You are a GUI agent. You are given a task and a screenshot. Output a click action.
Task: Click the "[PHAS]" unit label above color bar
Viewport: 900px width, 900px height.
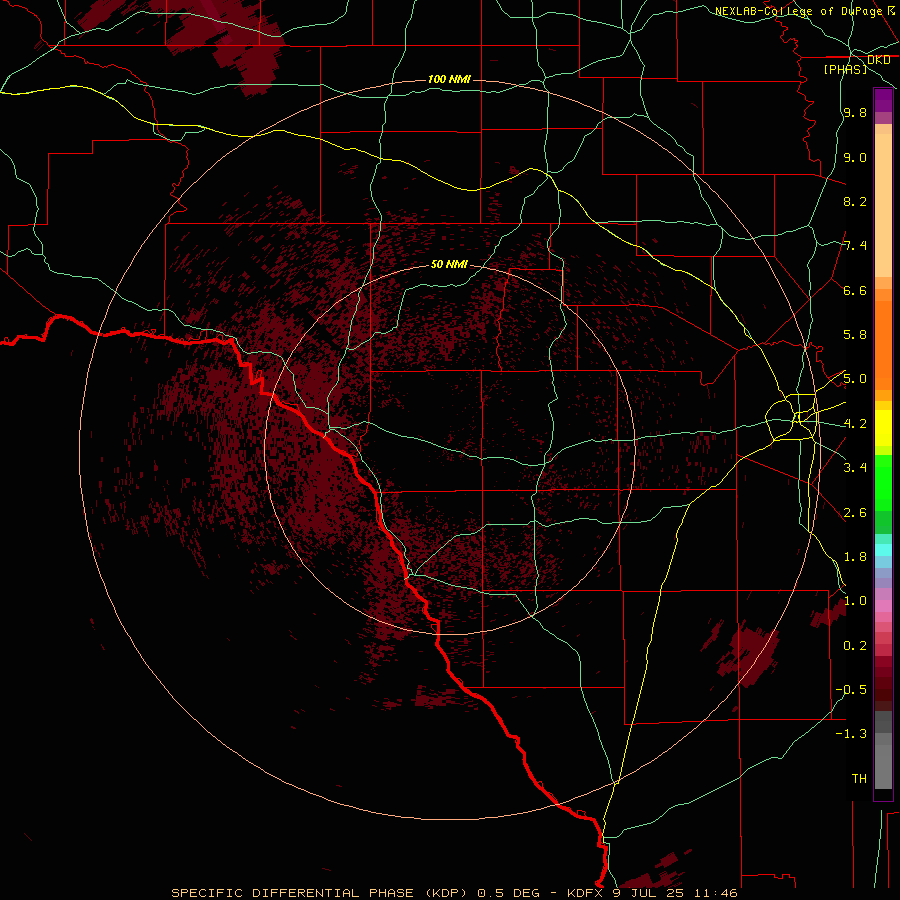click(x=845, y=69)
